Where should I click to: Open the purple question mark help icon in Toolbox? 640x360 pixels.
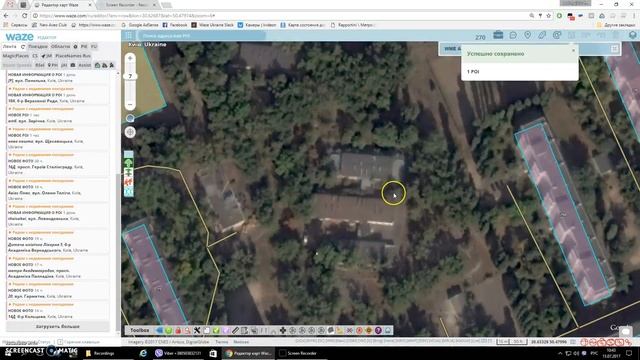pyautogui.click(x=378, y=330)
